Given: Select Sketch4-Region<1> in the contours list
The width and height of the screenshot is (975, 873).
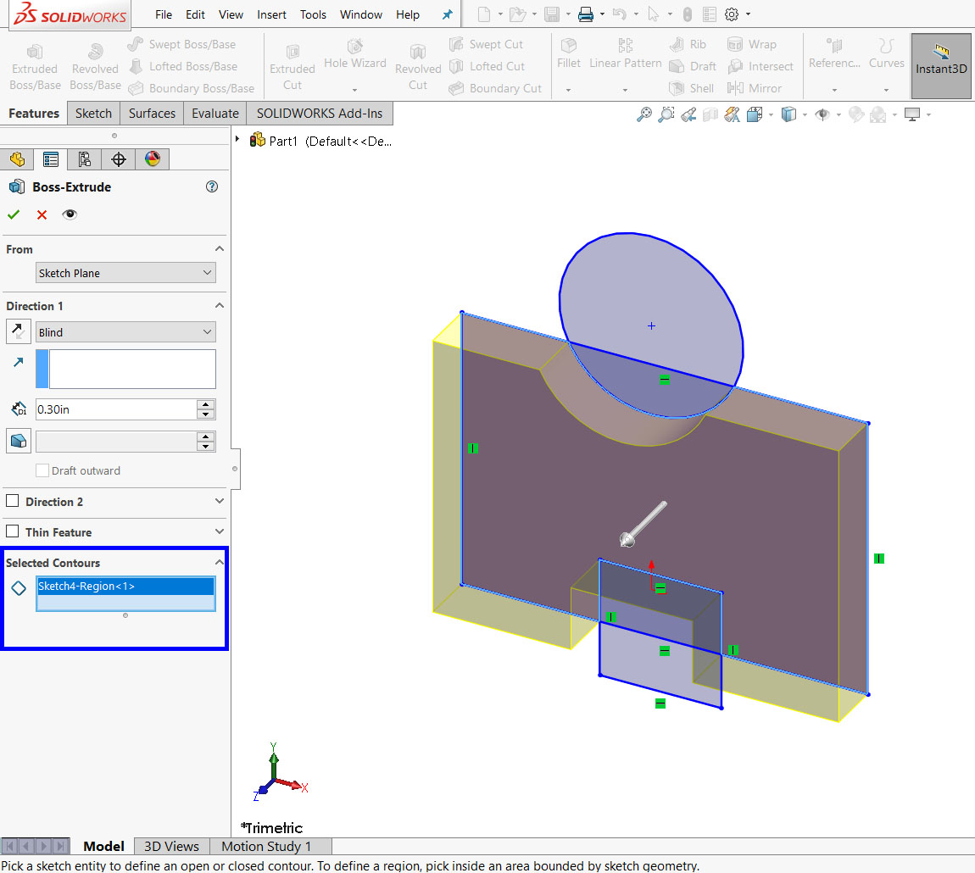Looking at the screenshot, I should pyautogui.click(x=125, y=587).
